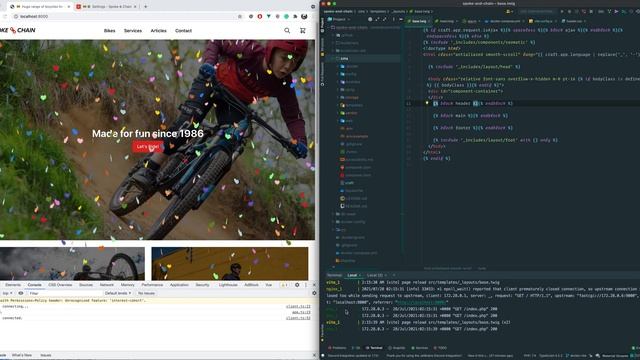Open the shopping cart icon
Screen dimensions: 640x360
tap(302, 31)
